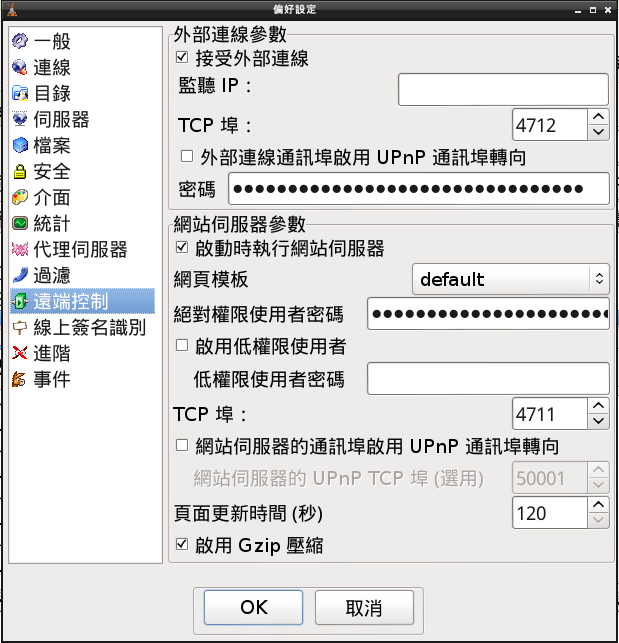Select the 連線 connection icon in sidebar
The height and width of the screenshot is (643, 619).
tap(19, 67)
